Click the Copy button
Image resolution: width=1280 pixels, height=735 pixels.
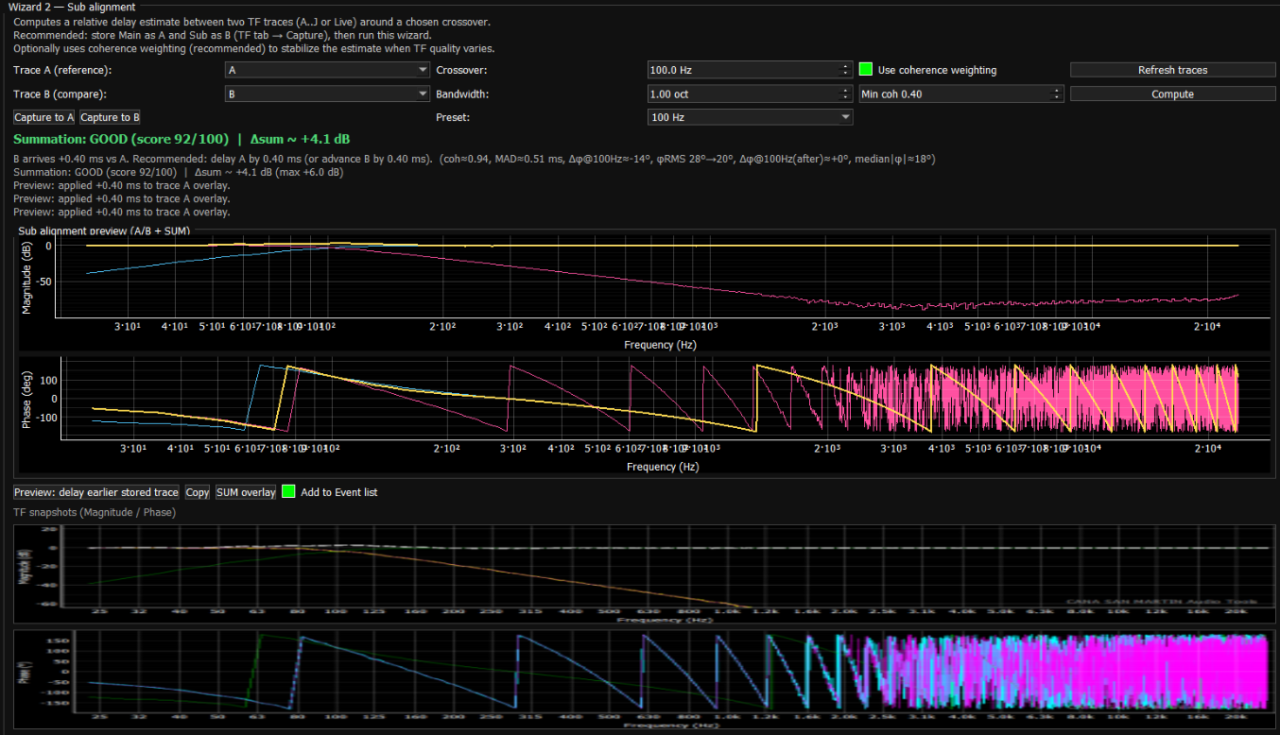coord(197,492)
